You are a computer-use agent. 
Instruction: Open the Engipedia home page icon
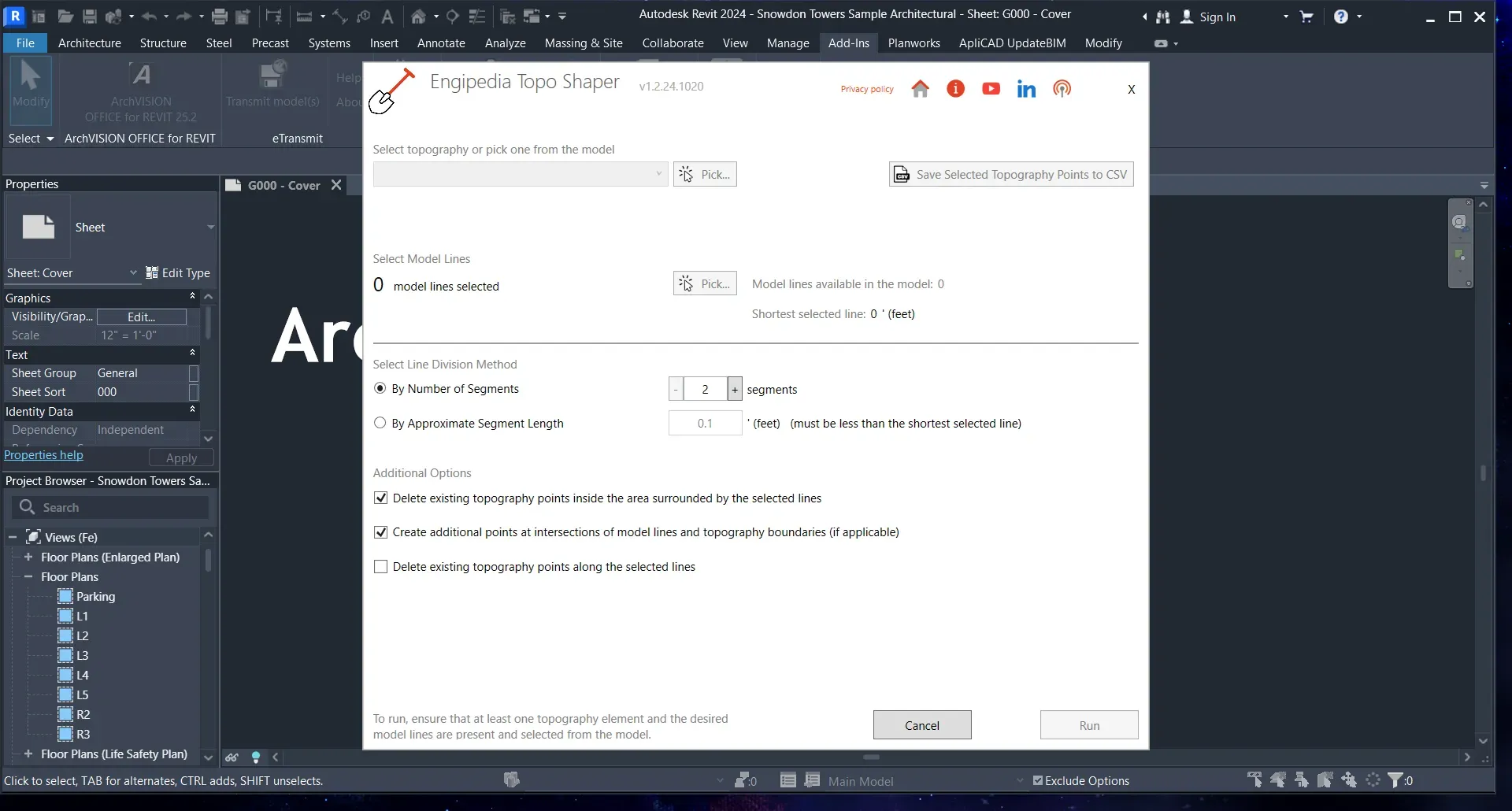[x=920, y=89]
